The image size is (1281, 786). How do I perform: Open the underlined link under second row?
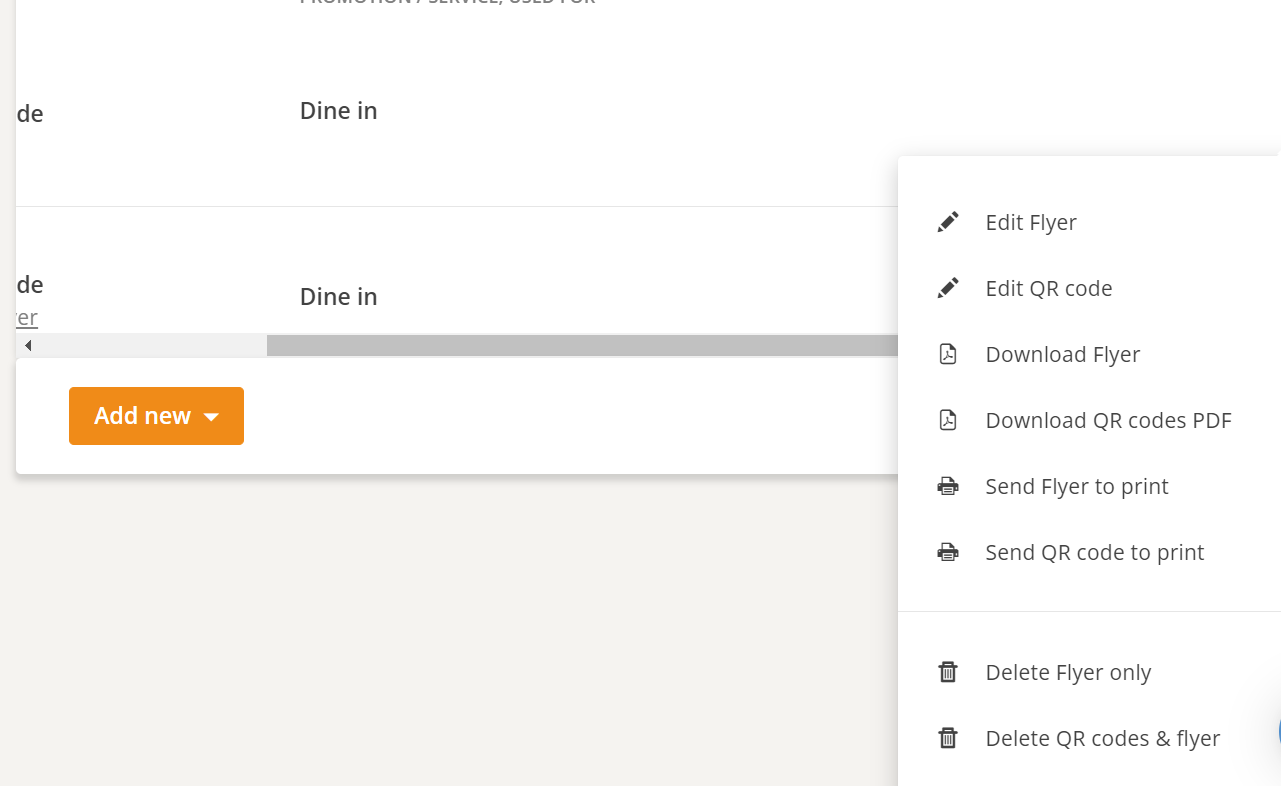click(27, 317)
